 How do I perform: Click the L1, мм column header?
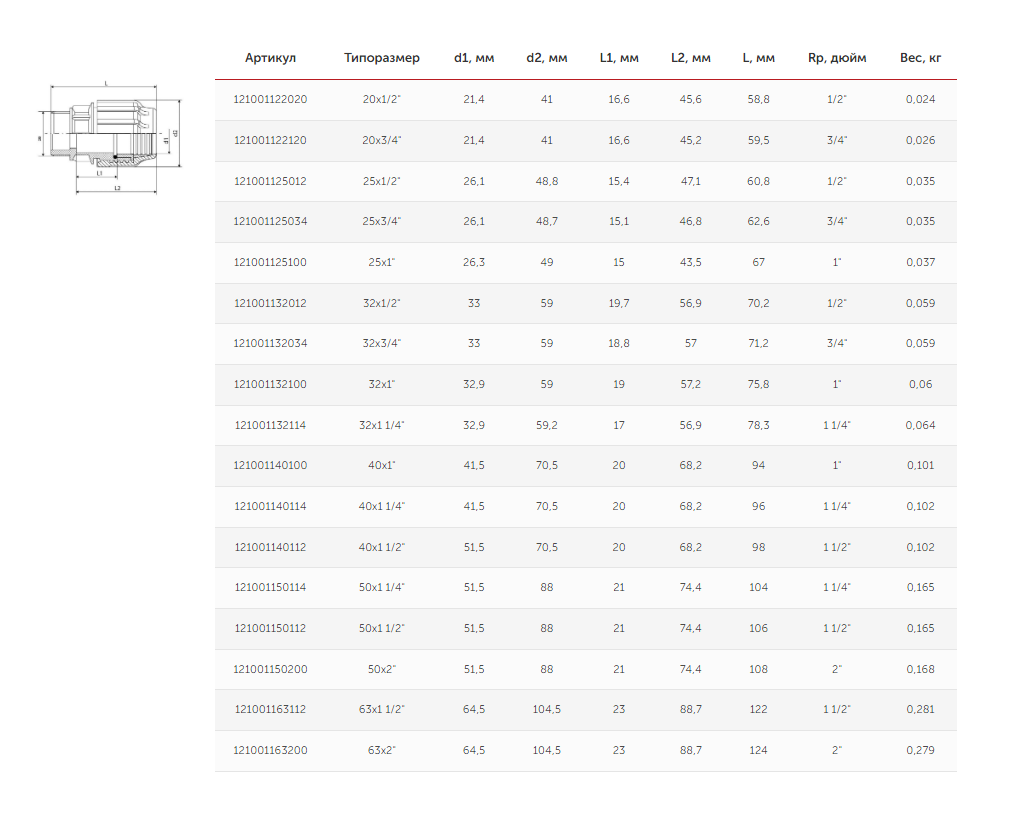coord(619,58)
